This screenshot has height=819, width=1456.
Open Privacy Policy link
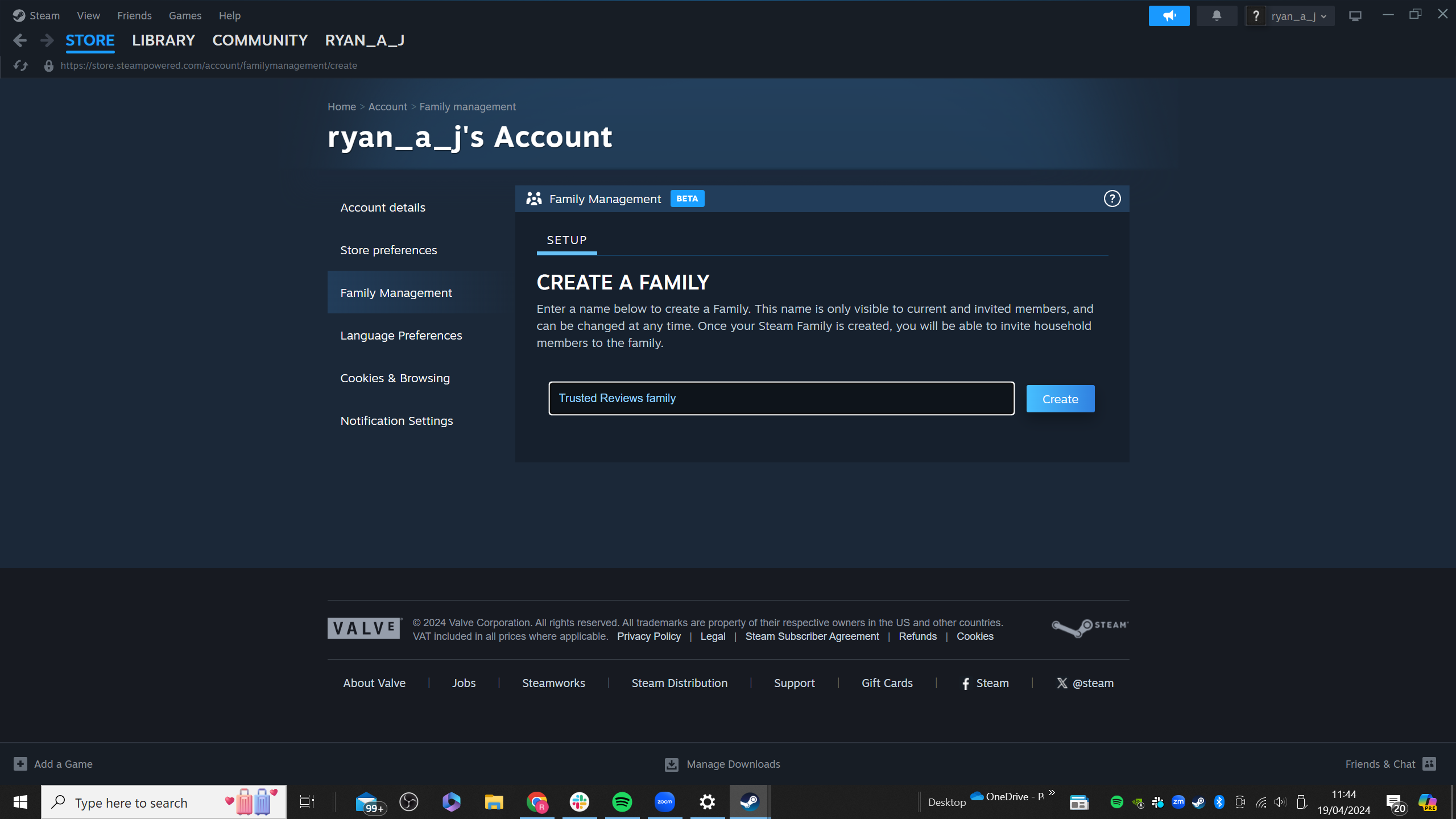[648, 636]
